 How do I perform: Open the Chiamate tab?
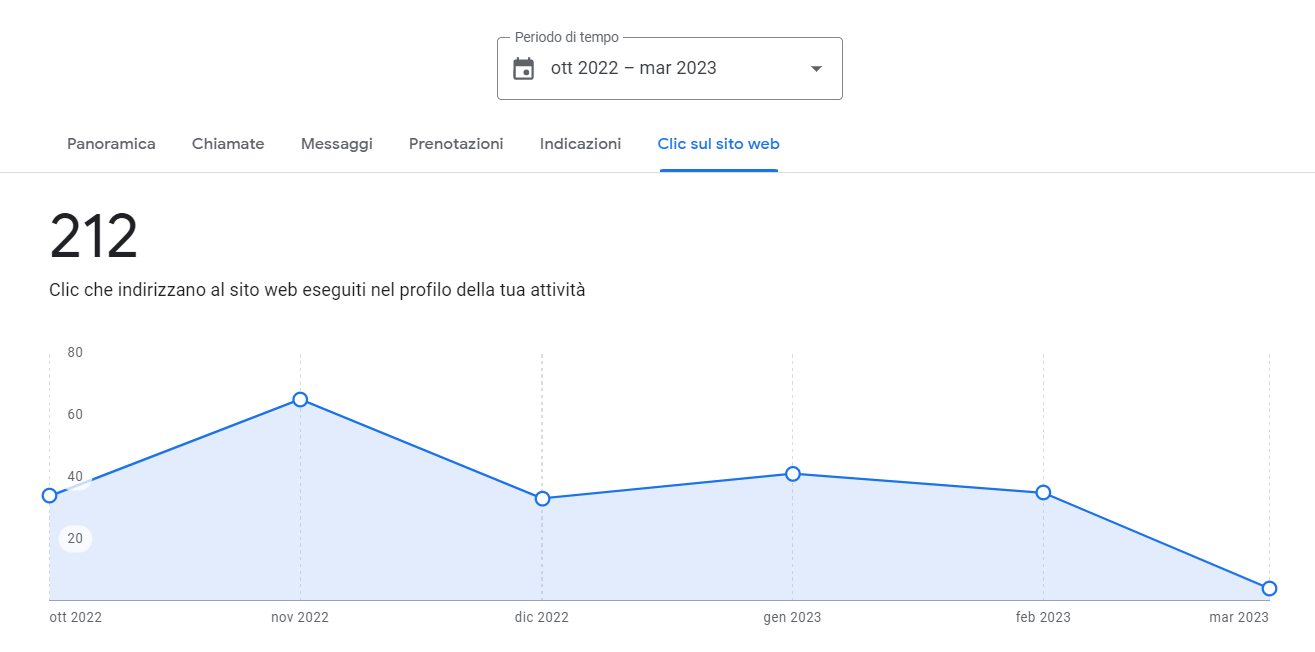click(x=228, y=144)
